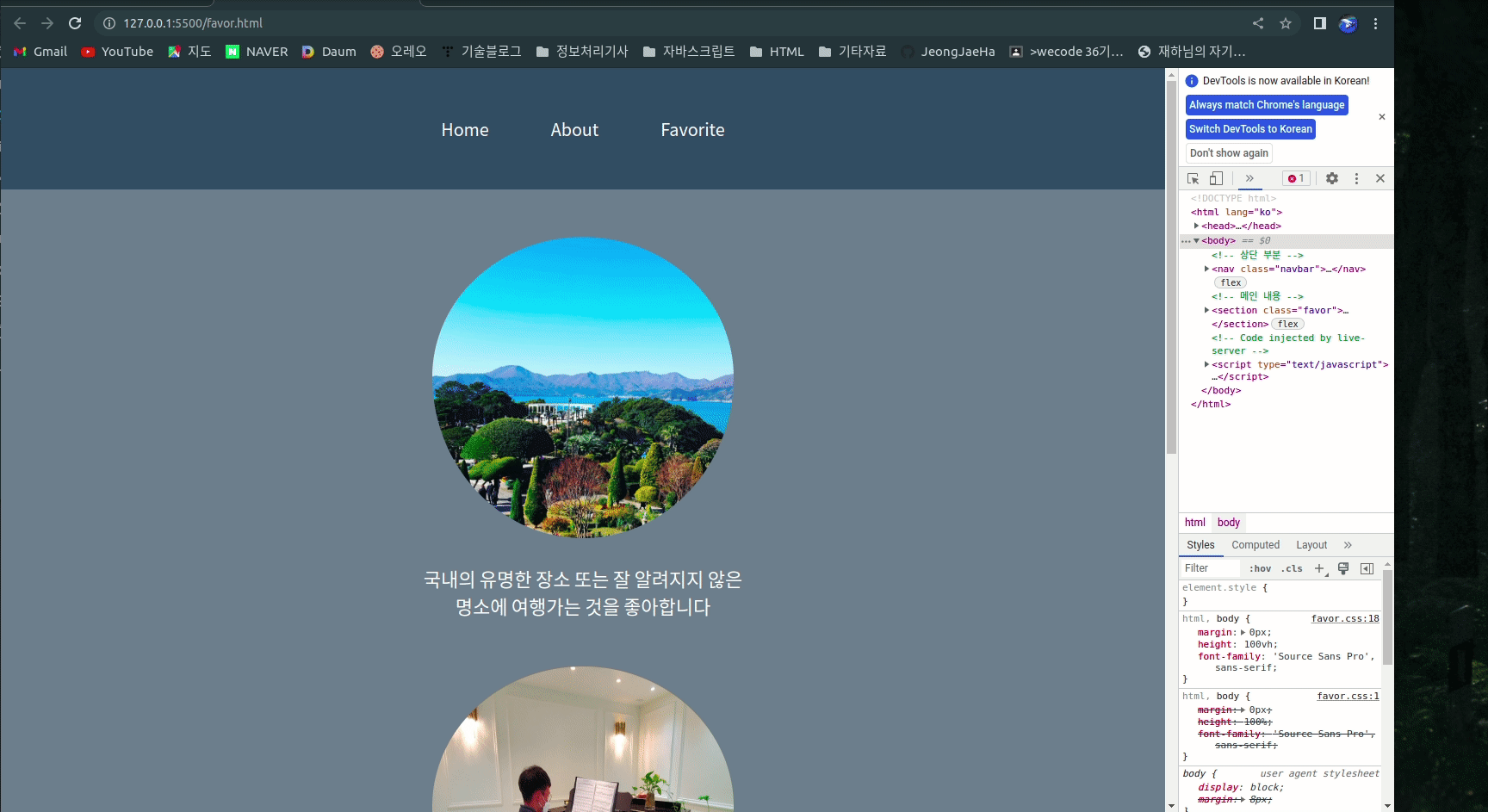Open DevTools customize three-dot menu
1488x812 pixels.
1356,178
